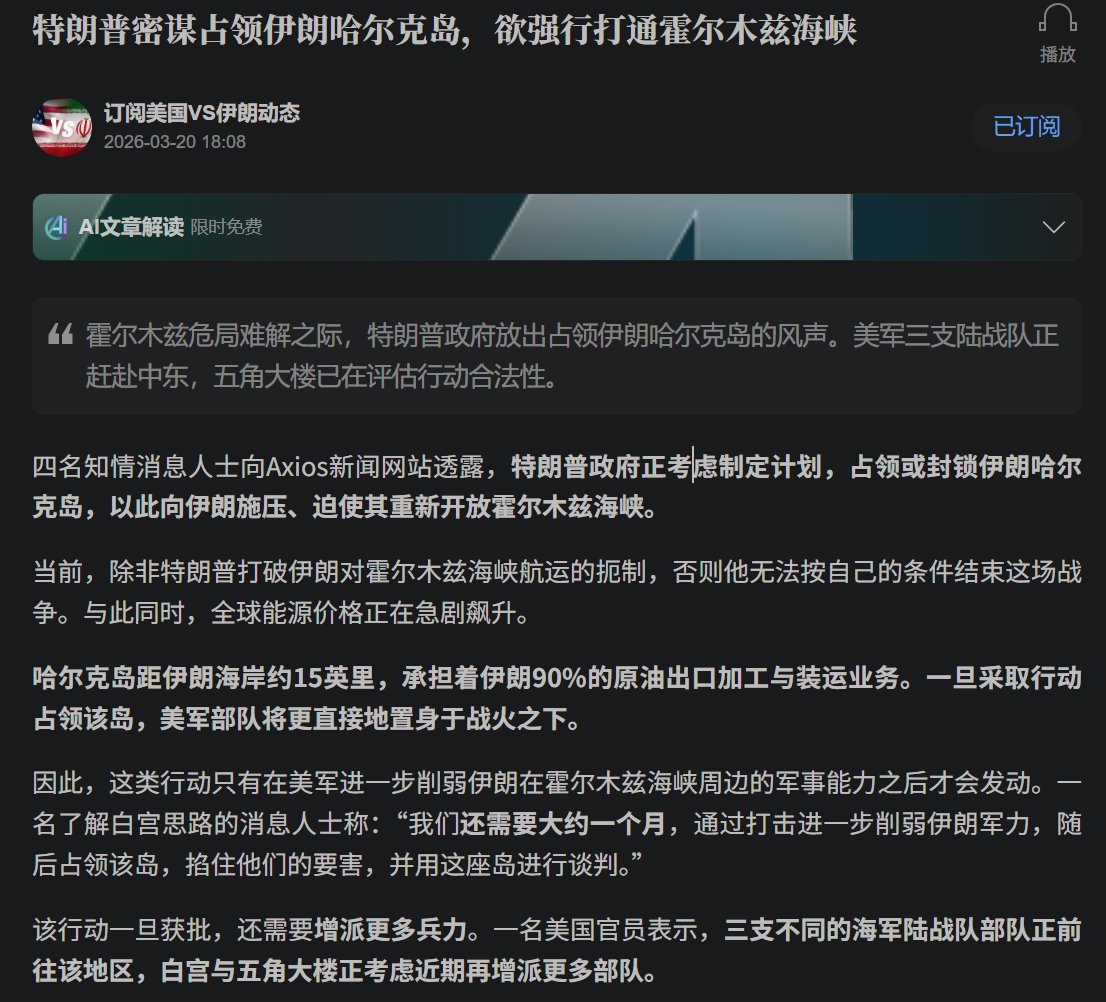This screenshot has height=1002, width=1106.
Task: Click the 播放 label under headphones
Action: click(x=1057, y=54)
